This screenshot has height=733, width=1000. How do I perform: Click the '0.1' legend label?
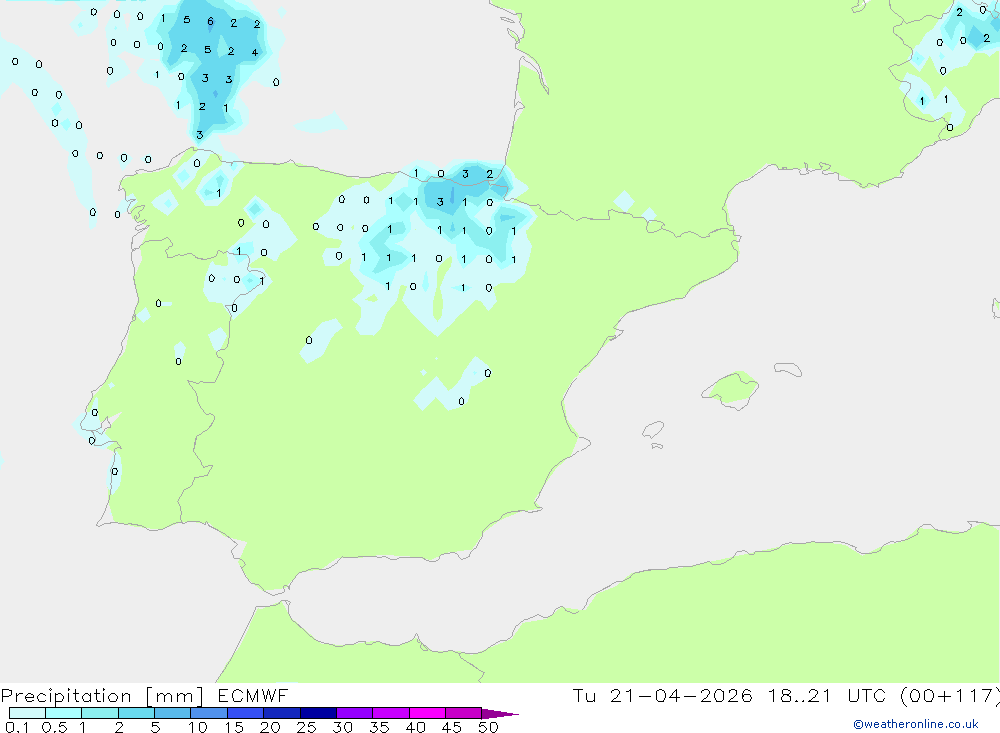tap(17, 727)
